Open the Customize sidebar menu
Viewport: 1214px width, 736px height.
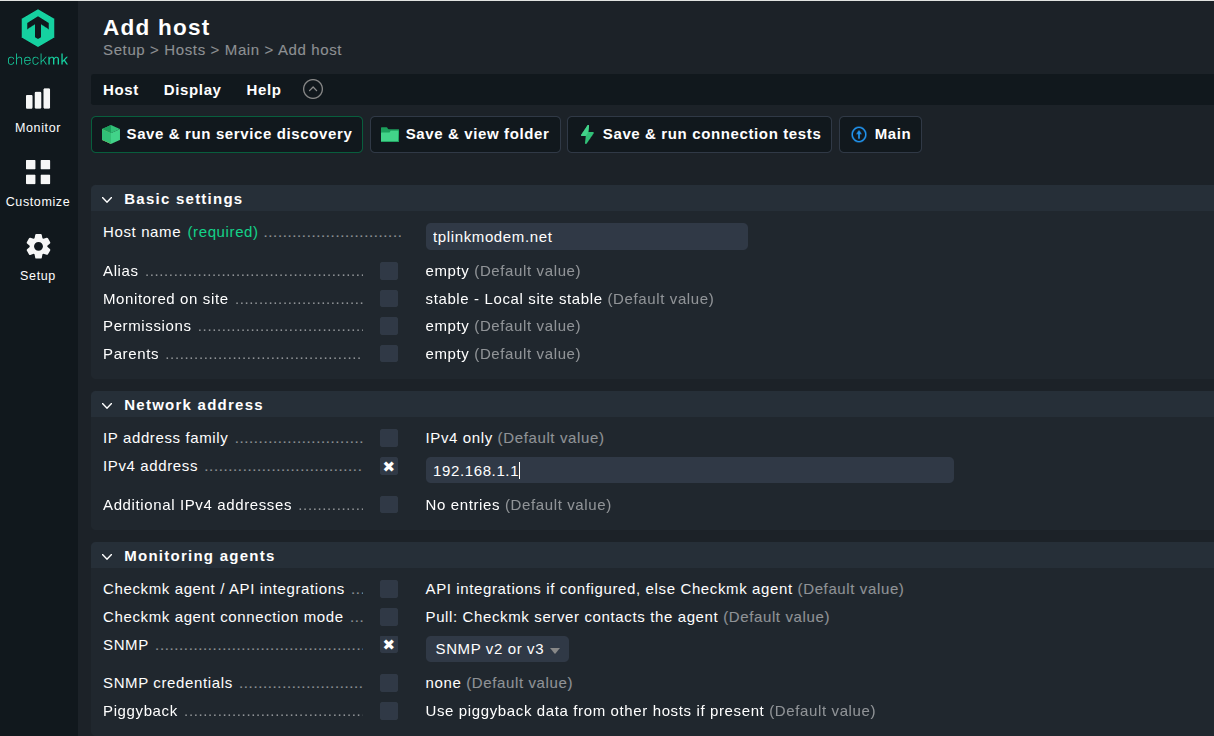point(38,184)
